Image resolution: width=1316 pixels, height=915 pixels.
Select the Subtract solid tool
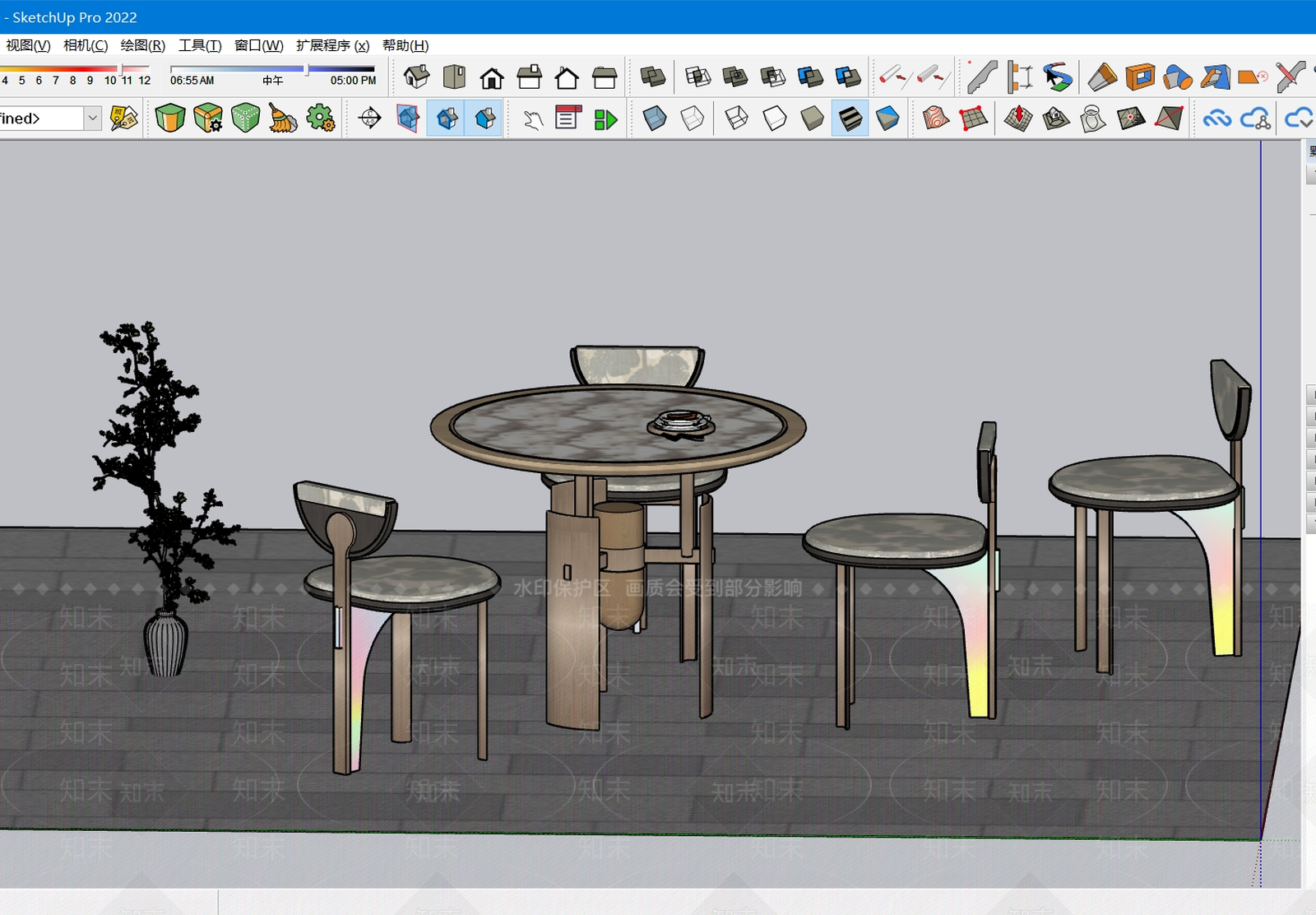tap(773, 77)
